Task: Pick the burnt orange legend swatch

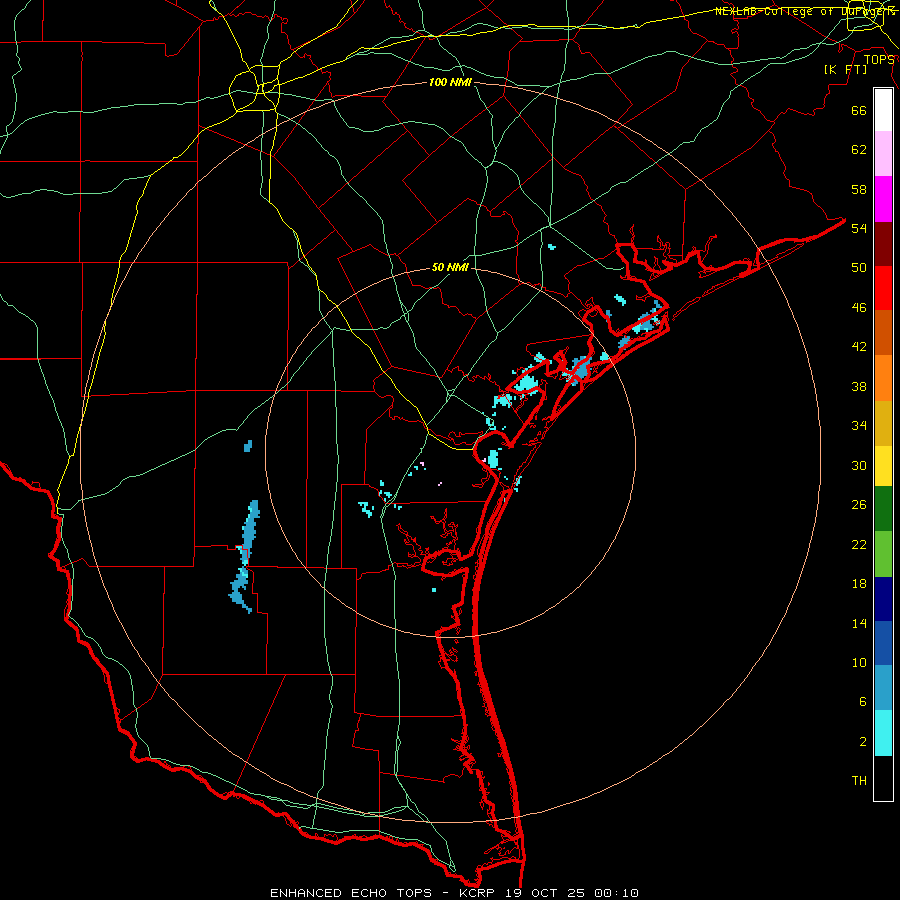Action: [883, 333]
